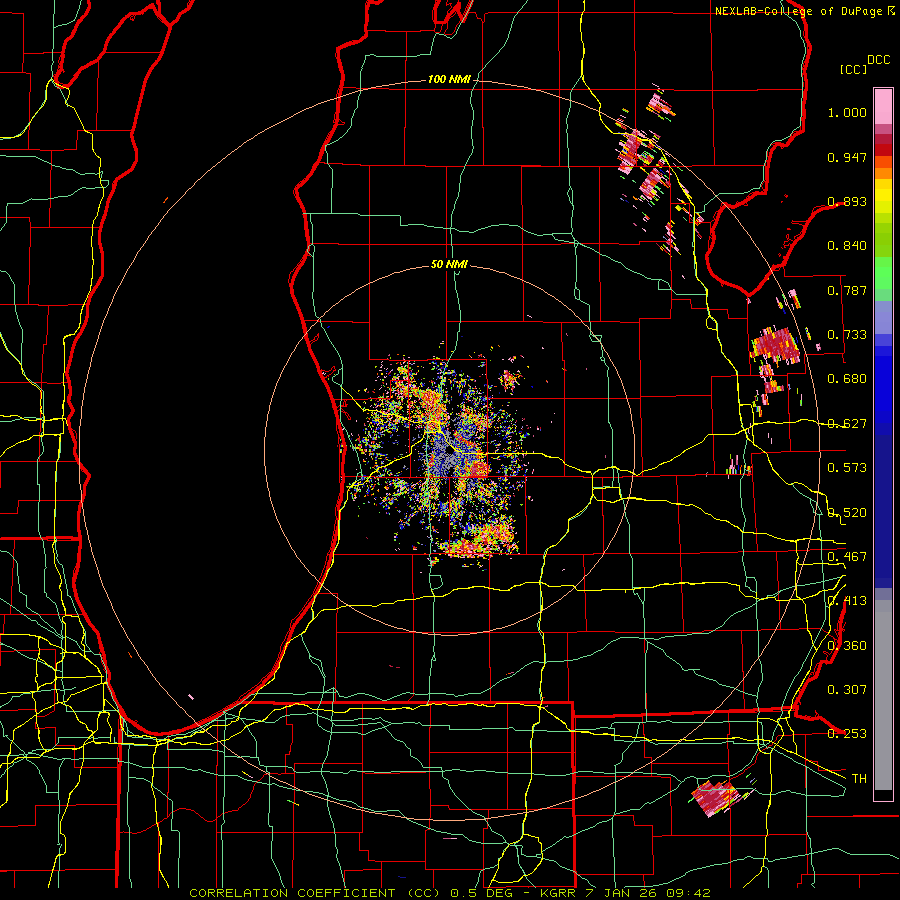The width and height of the screenshot is (900, 900).
Task: Select the 0.573 scale value
Action: pos(847,468)
